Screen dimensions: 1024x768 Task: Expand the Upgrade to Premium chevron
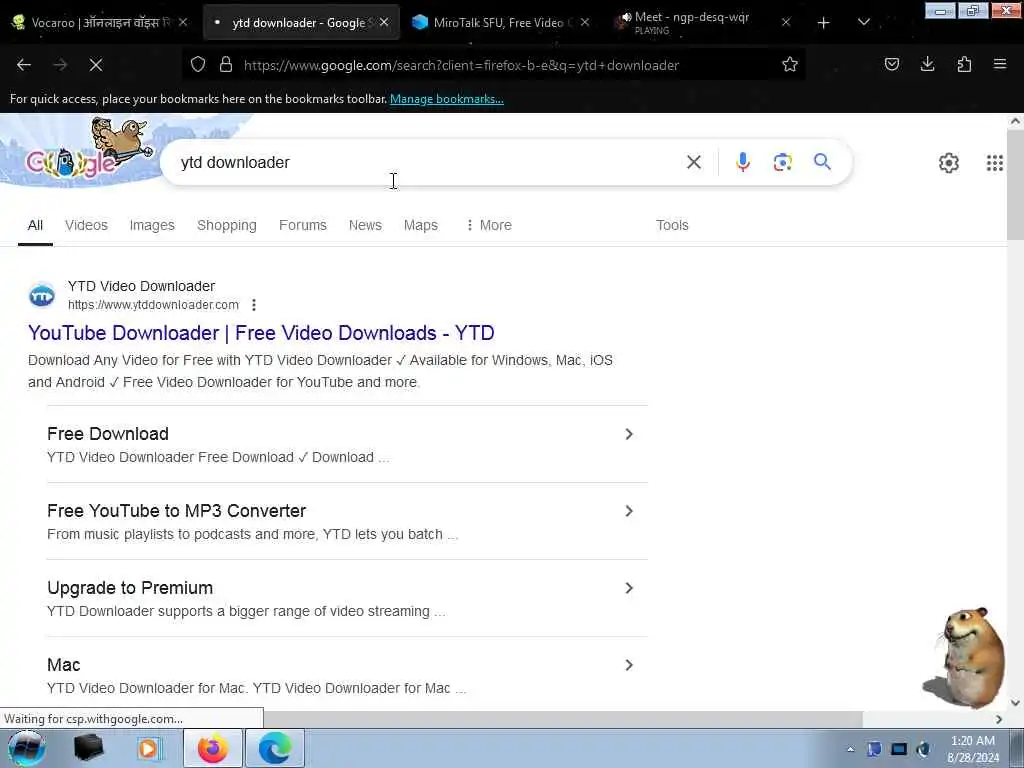(629, 588)
